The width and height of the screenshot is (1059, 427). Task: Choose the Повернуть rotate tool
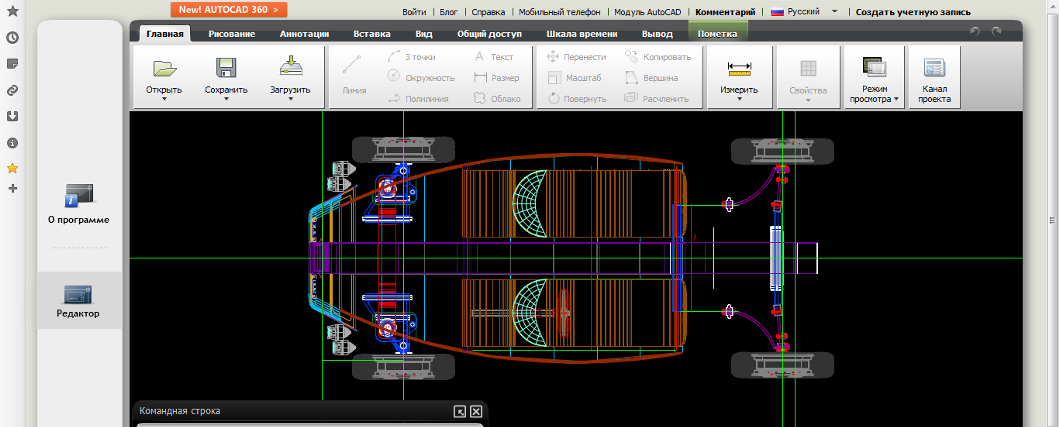pos(576,99)
